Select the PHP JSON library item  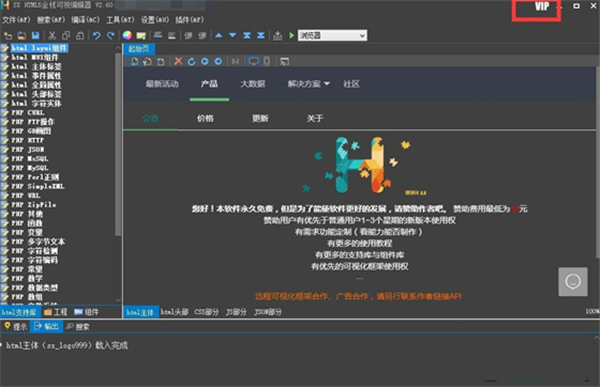28,149
